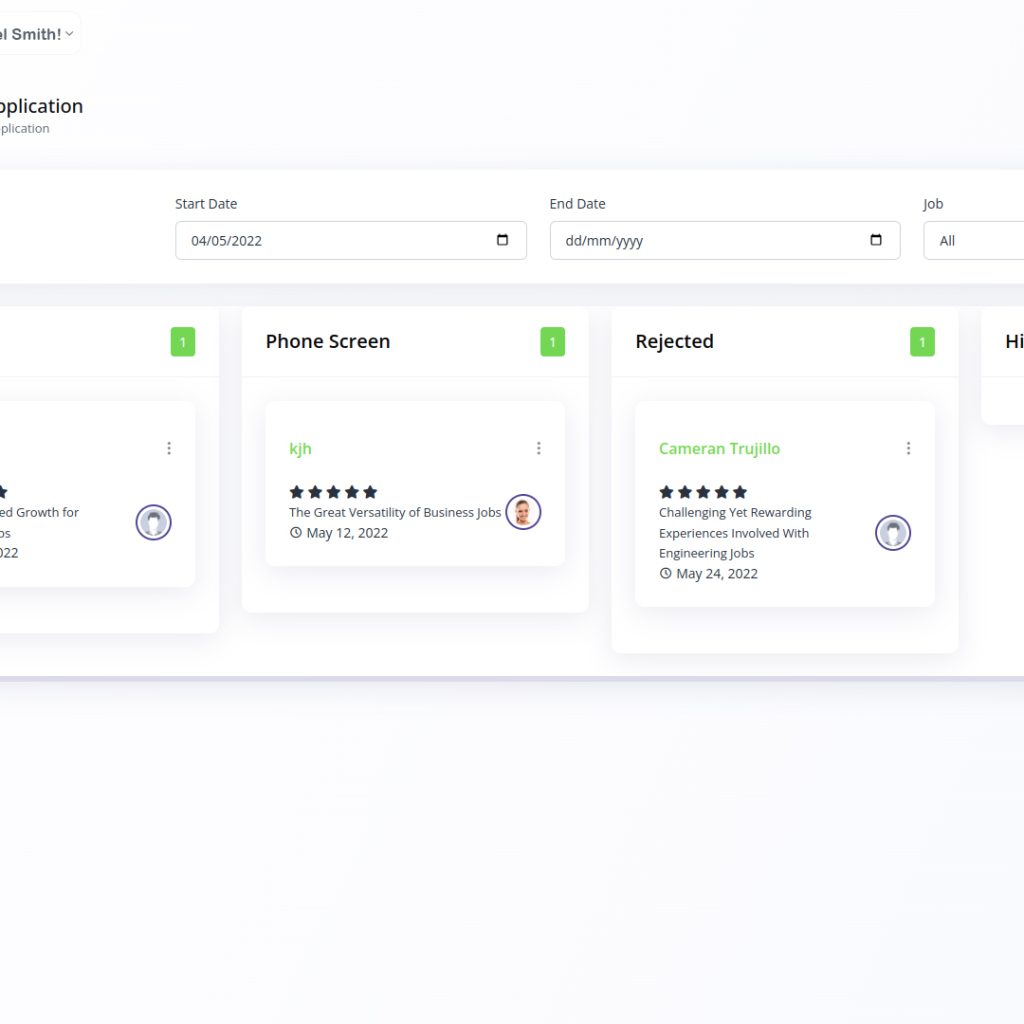Open the End Date calendar picker icon
Image resolution: width=1024 pixels, height=1024 pixels.
pos(876,240)
